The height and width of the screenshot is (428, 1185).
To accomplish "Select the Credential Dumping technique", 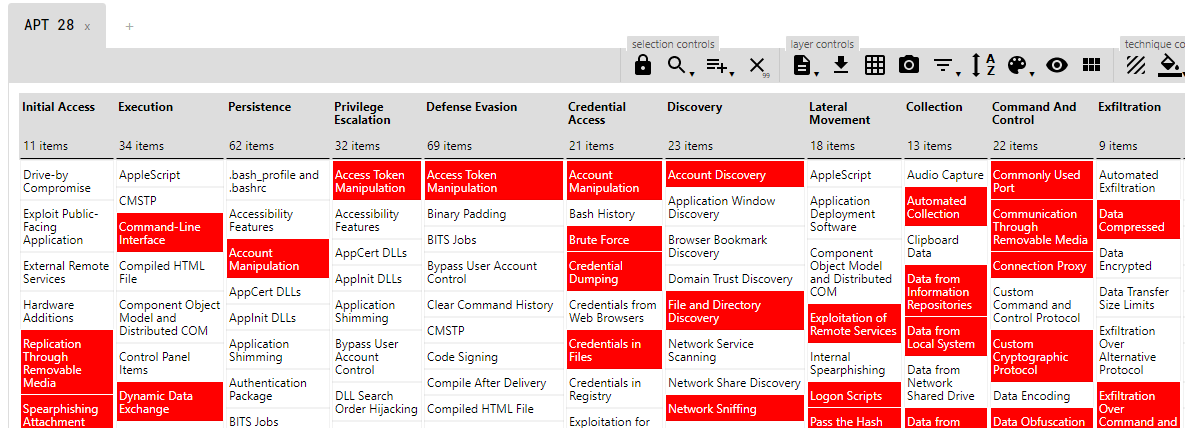I will (613, 272).
